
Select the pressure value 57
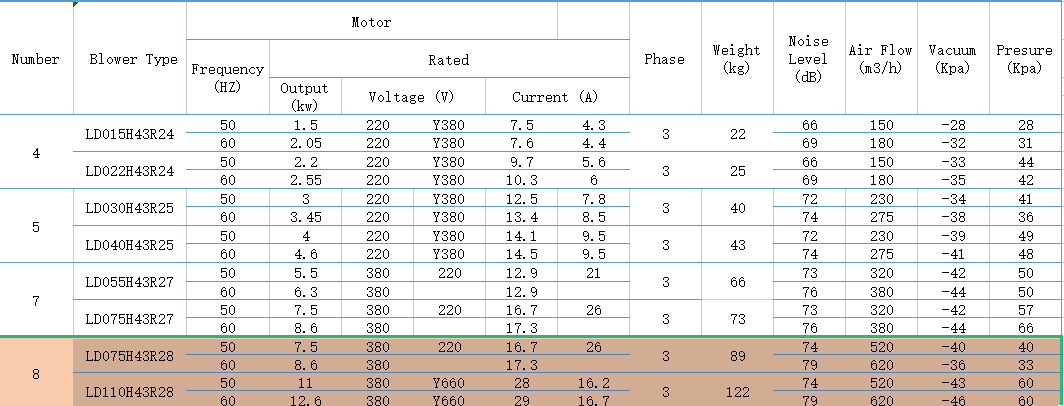click(x=1025, y=310)
